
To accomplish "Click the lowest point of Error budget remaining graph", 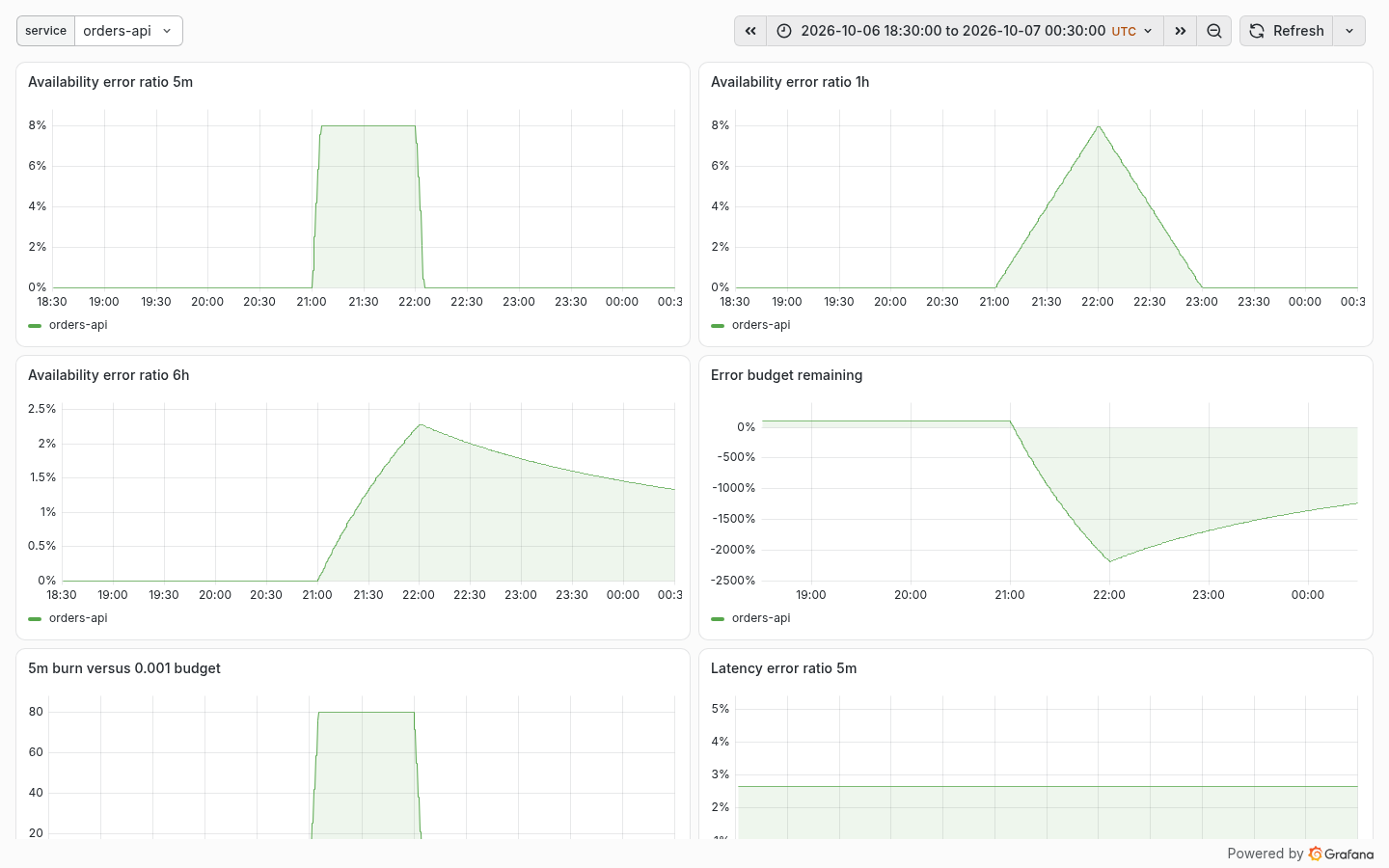I will 1109,561.
